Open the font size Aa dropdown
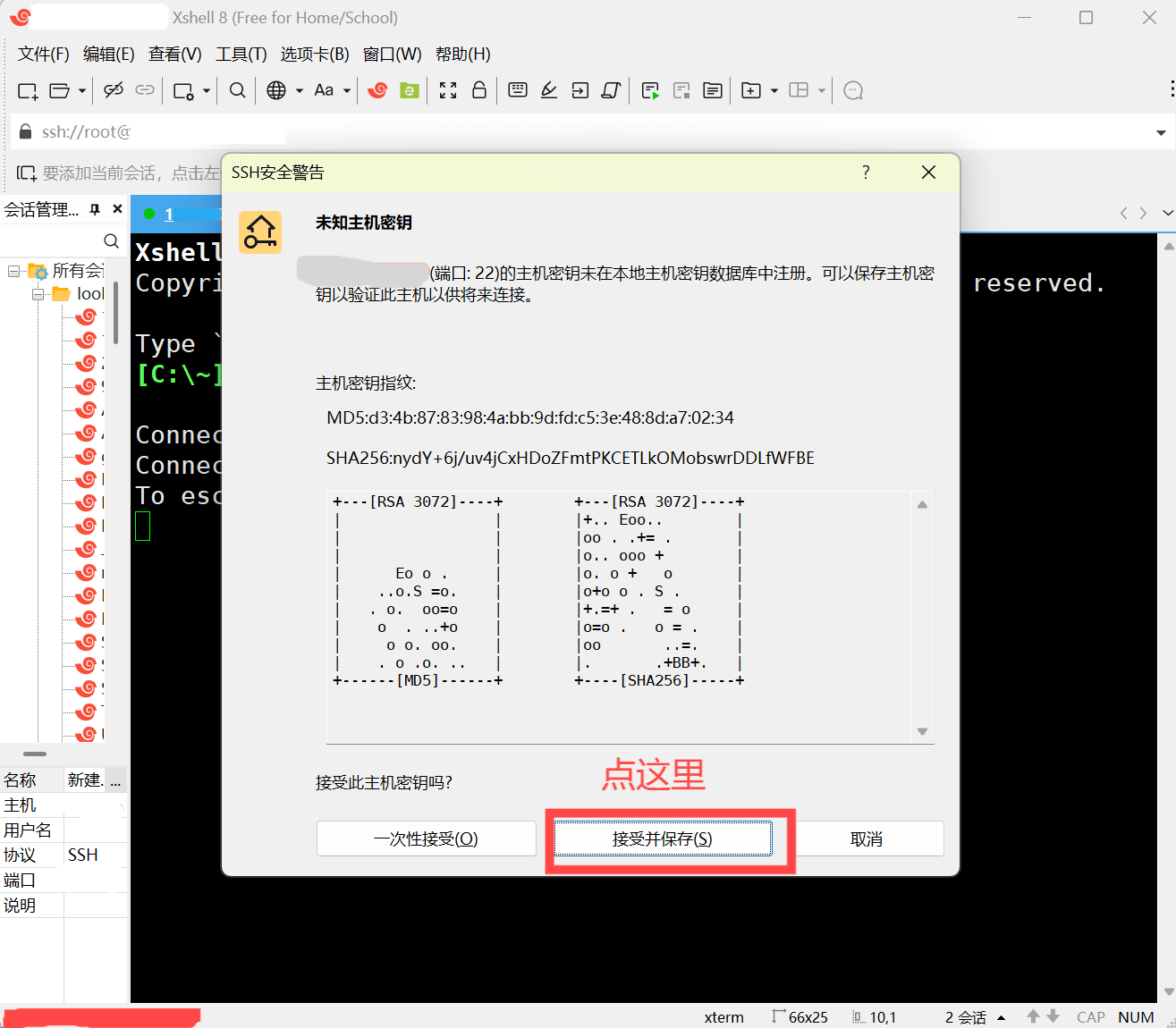 (x=346, y=90)
